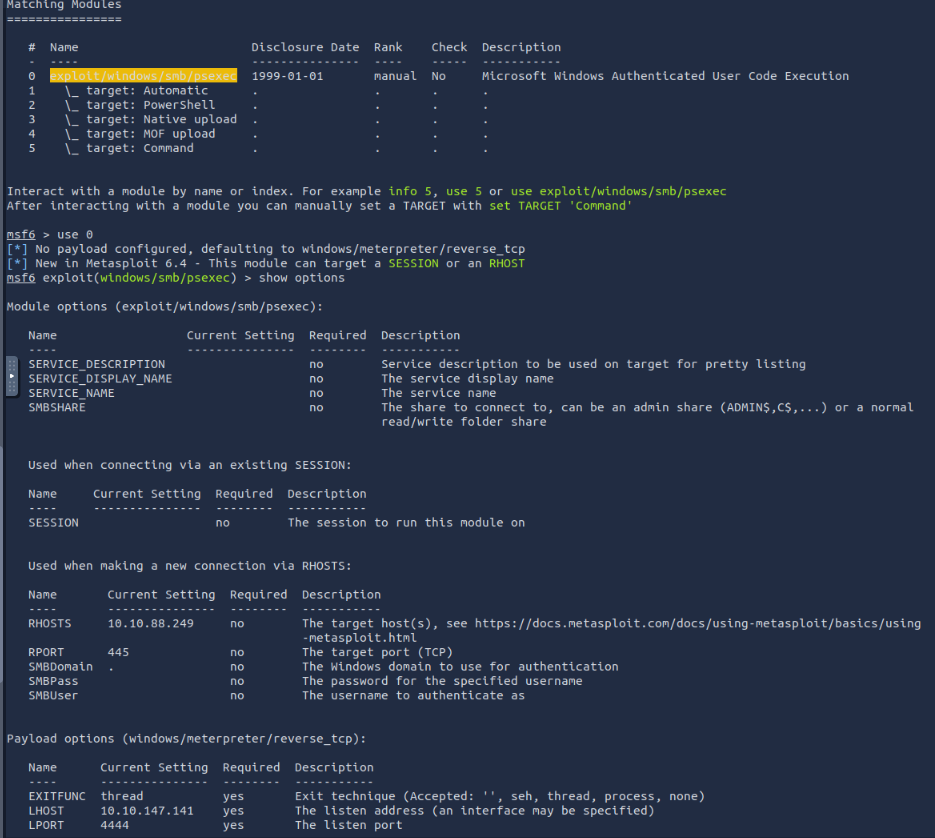Click "Service description to be used on target" text

(593, 364)
